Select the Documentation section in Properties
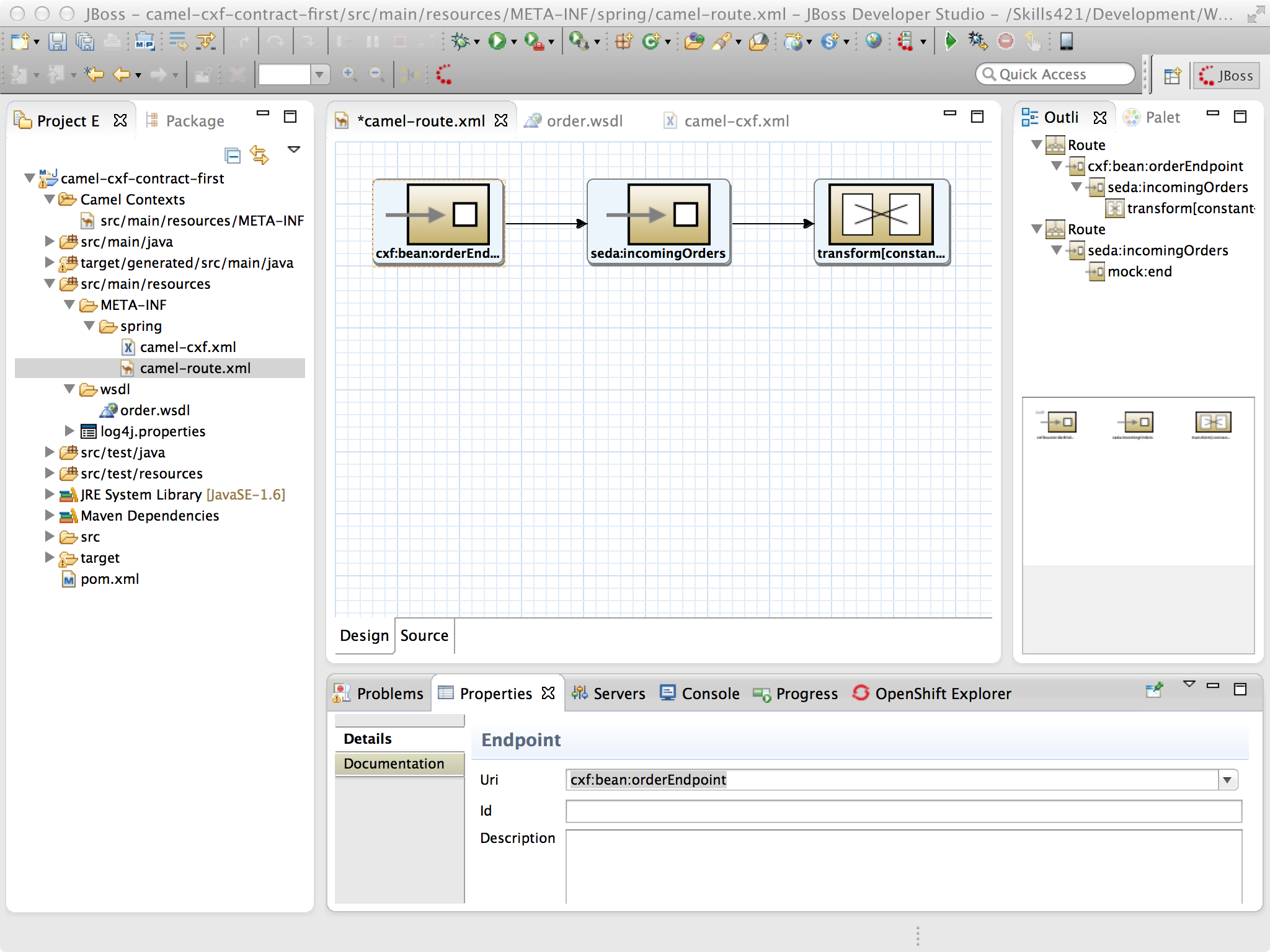The height and width of the screenshot is (952, 1270). 394,764
